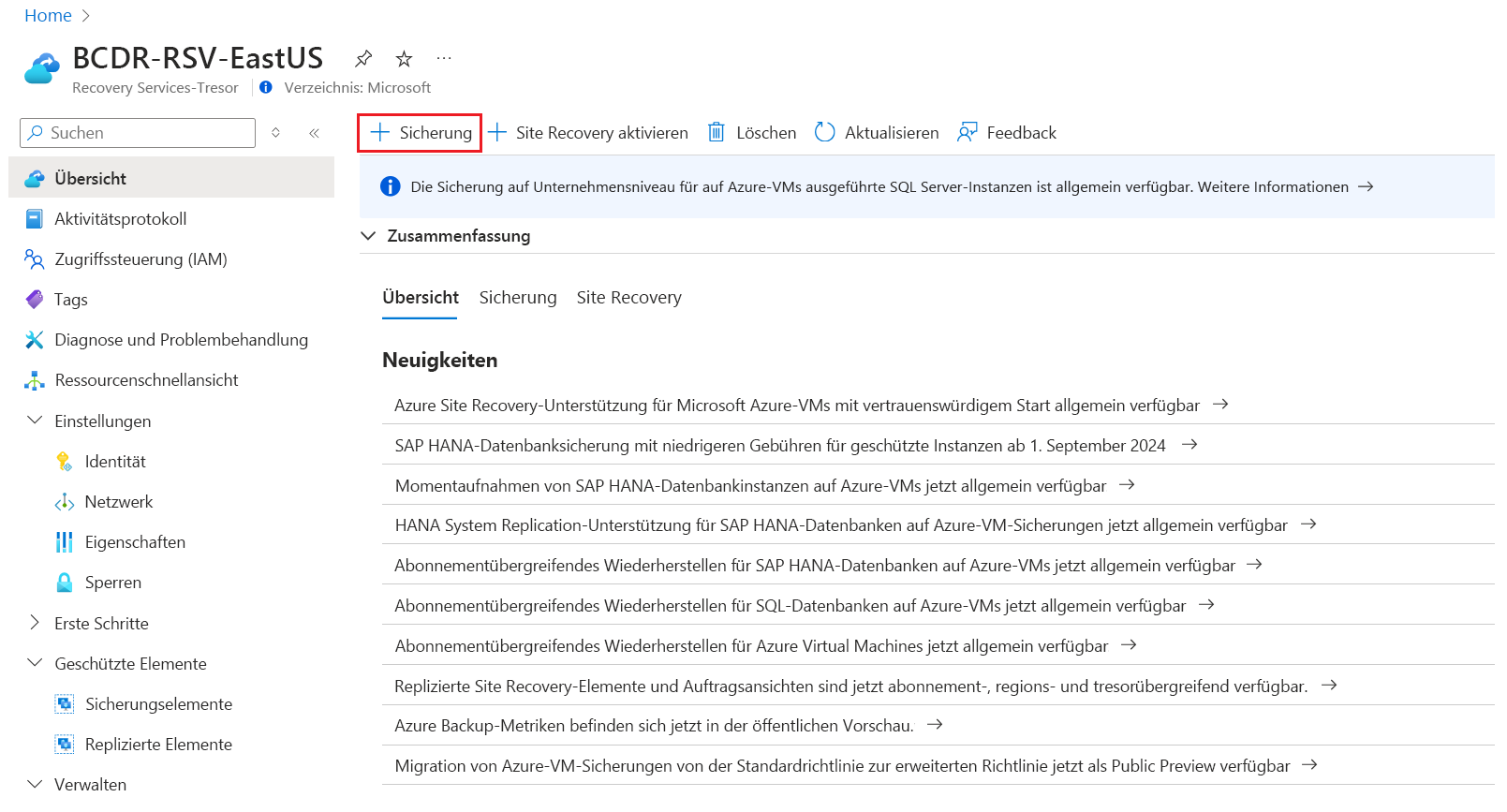Screen dimensions: 1507x812
Task: Pin the BCDR-RSV-EastUS vault to dashboard
Action: pyautogui.click(x=363, y=59)
